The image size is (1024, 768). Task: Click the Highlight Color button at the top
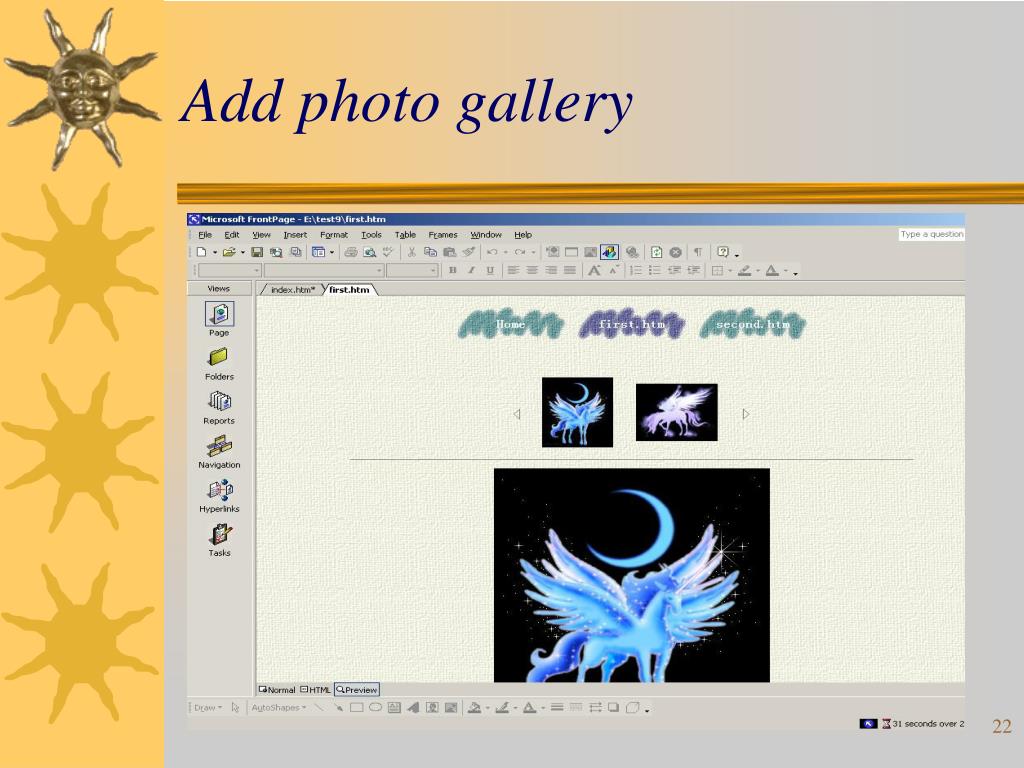click(744, 270)
